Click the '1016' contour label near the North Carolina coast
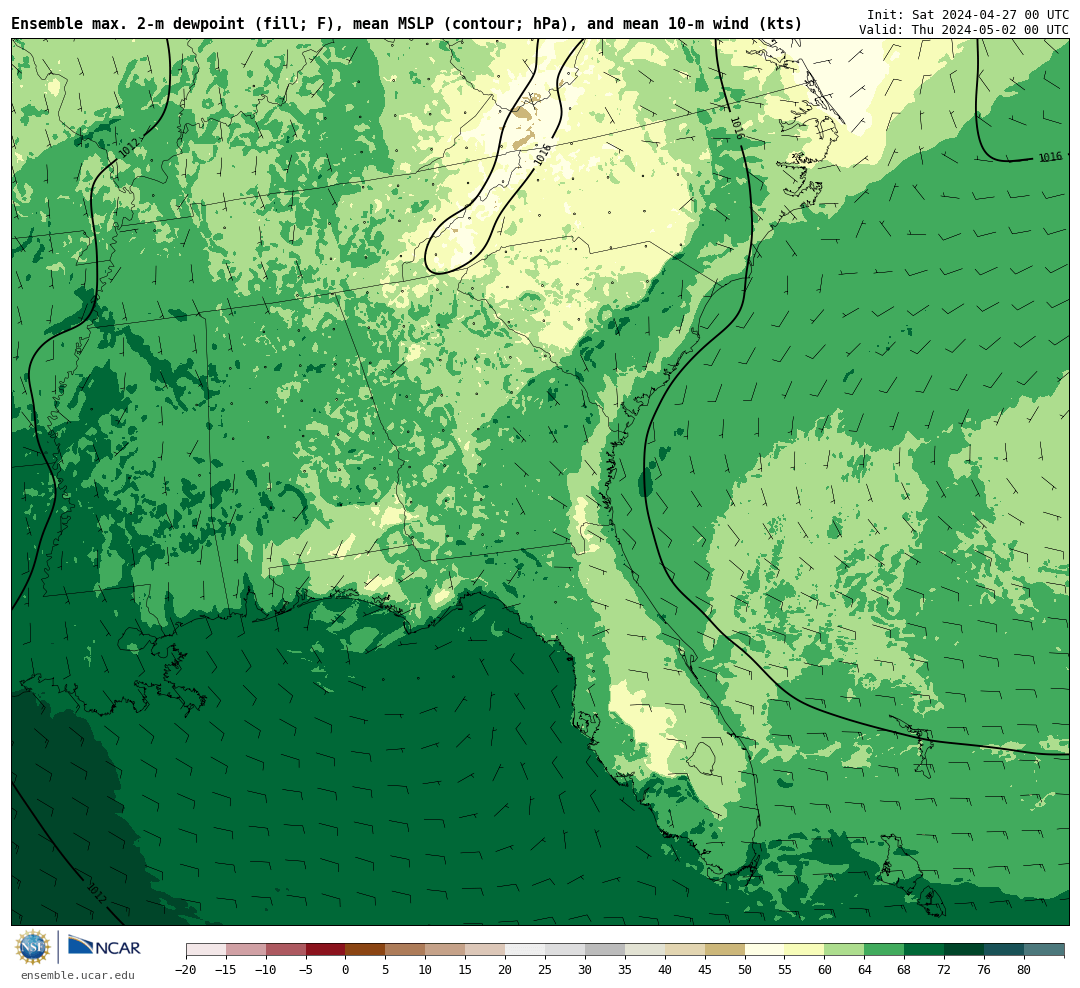The image size is (1080, 988). (736, 128)
